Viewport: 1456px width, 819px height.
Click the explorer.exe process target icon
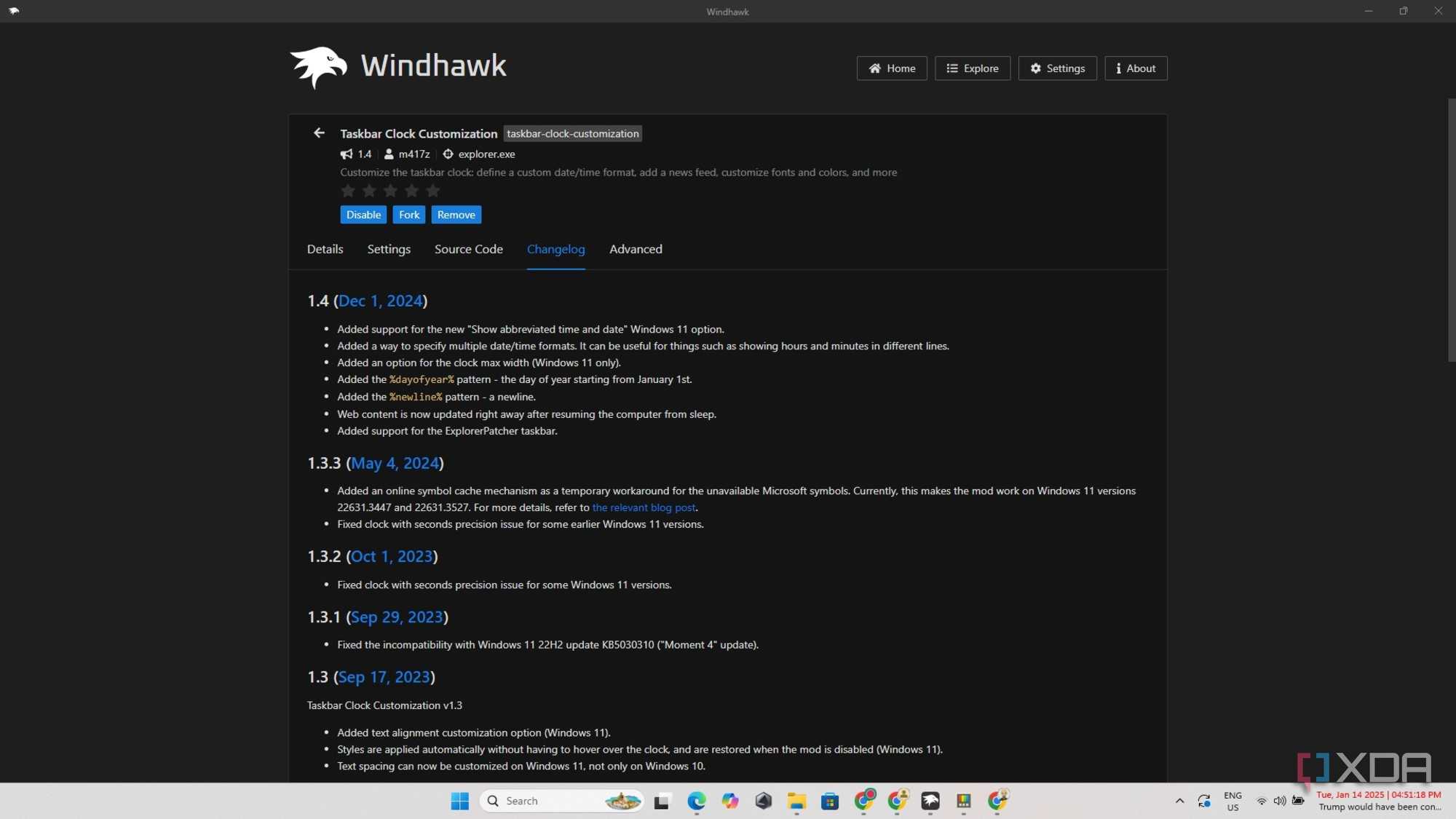448,154
